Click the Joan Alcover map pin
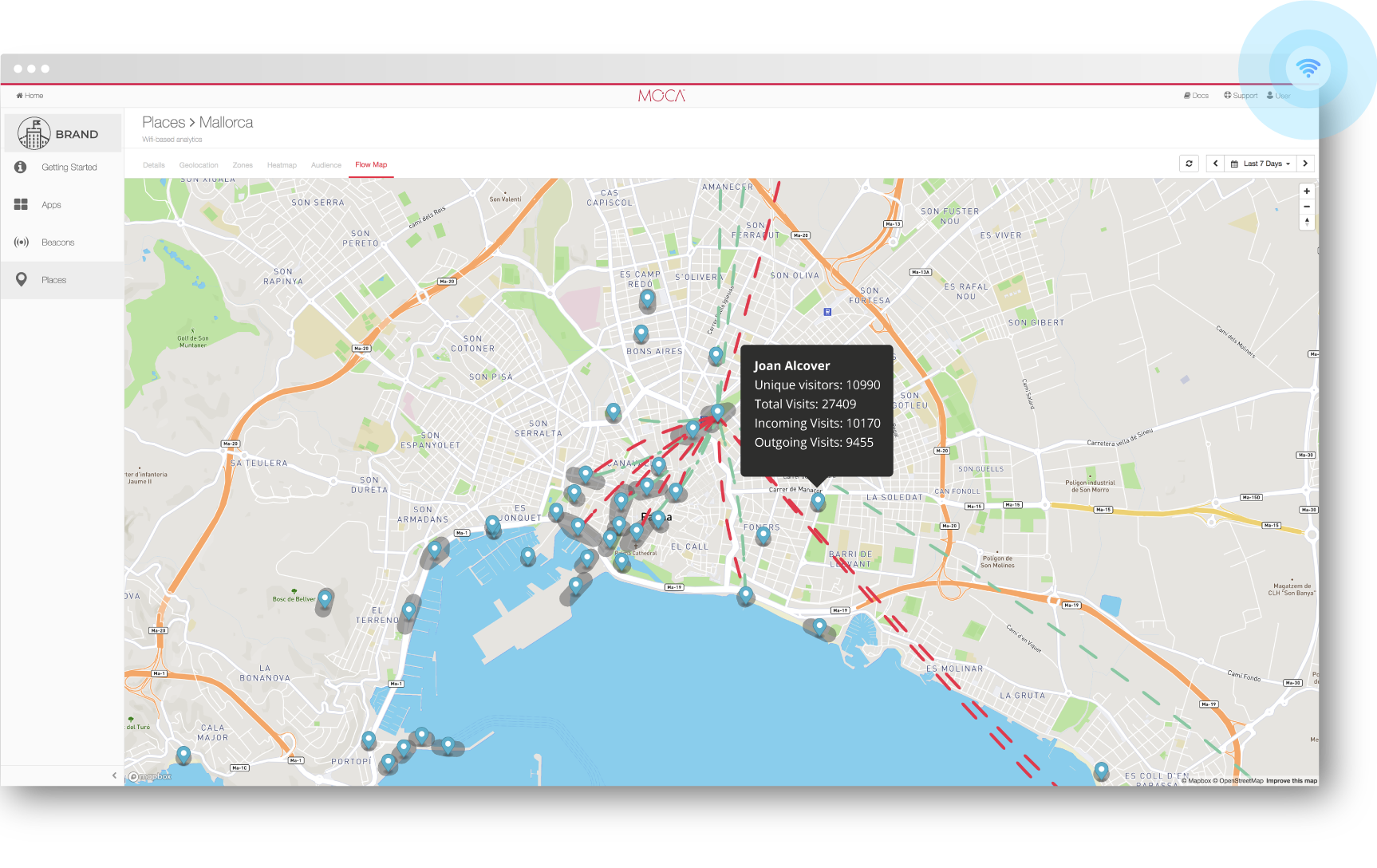Screen dimensions: 1377x868 point(818,501)
